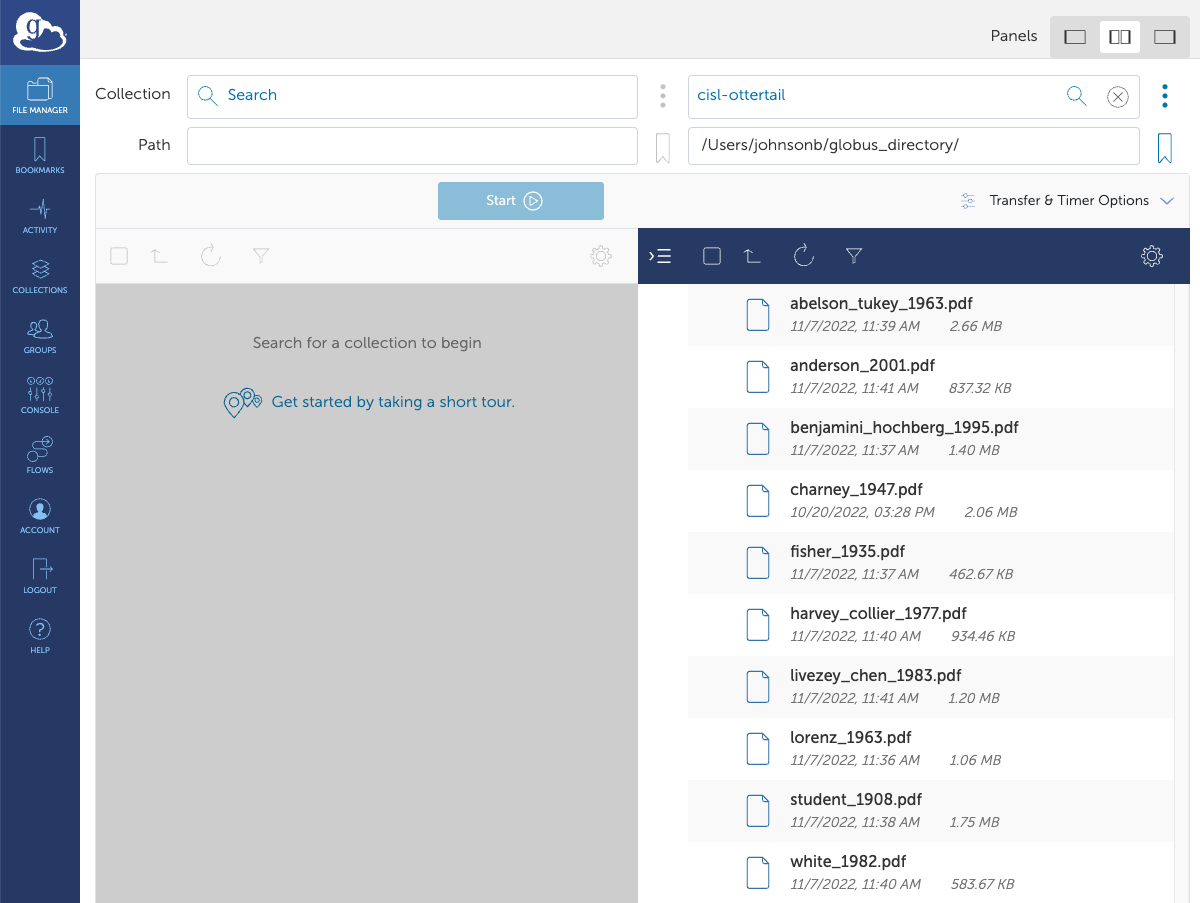Go up one folder in right panel
1200x903 pixels.
(x=753, y=256)
